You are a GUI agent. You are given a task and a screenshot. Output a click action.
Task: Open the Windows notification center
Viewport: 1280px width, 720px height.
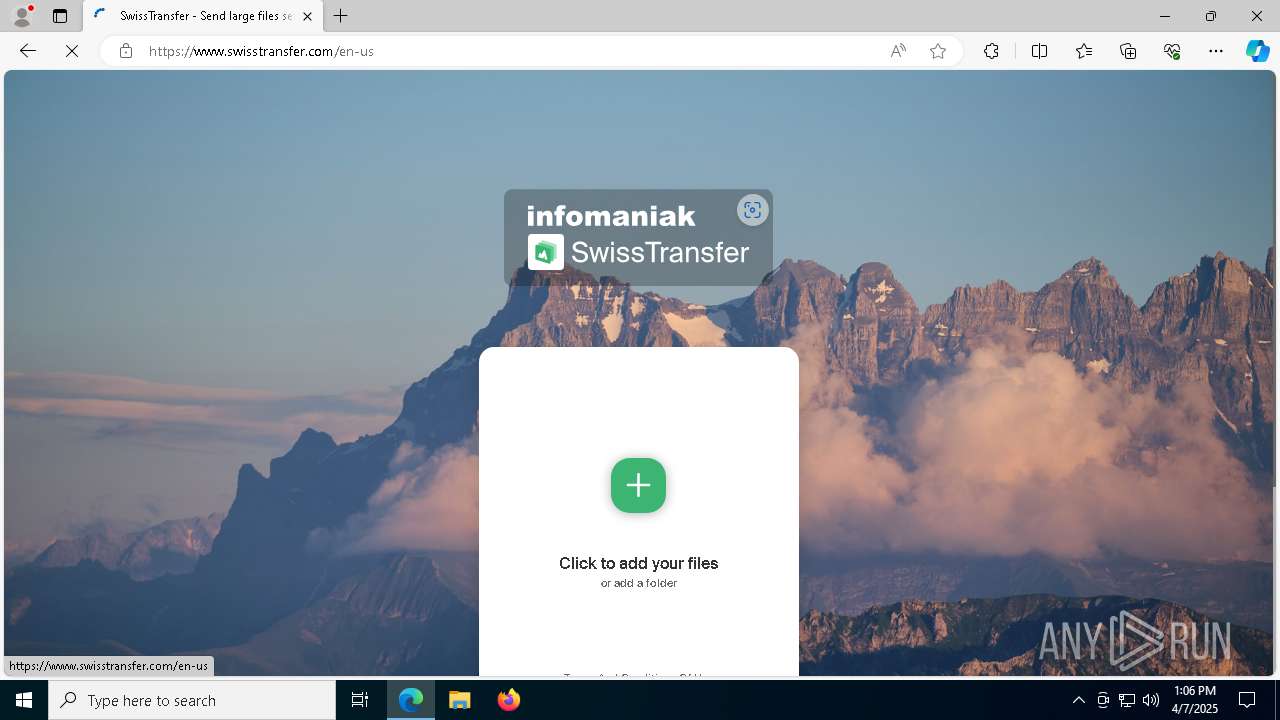coord(1247,700)
